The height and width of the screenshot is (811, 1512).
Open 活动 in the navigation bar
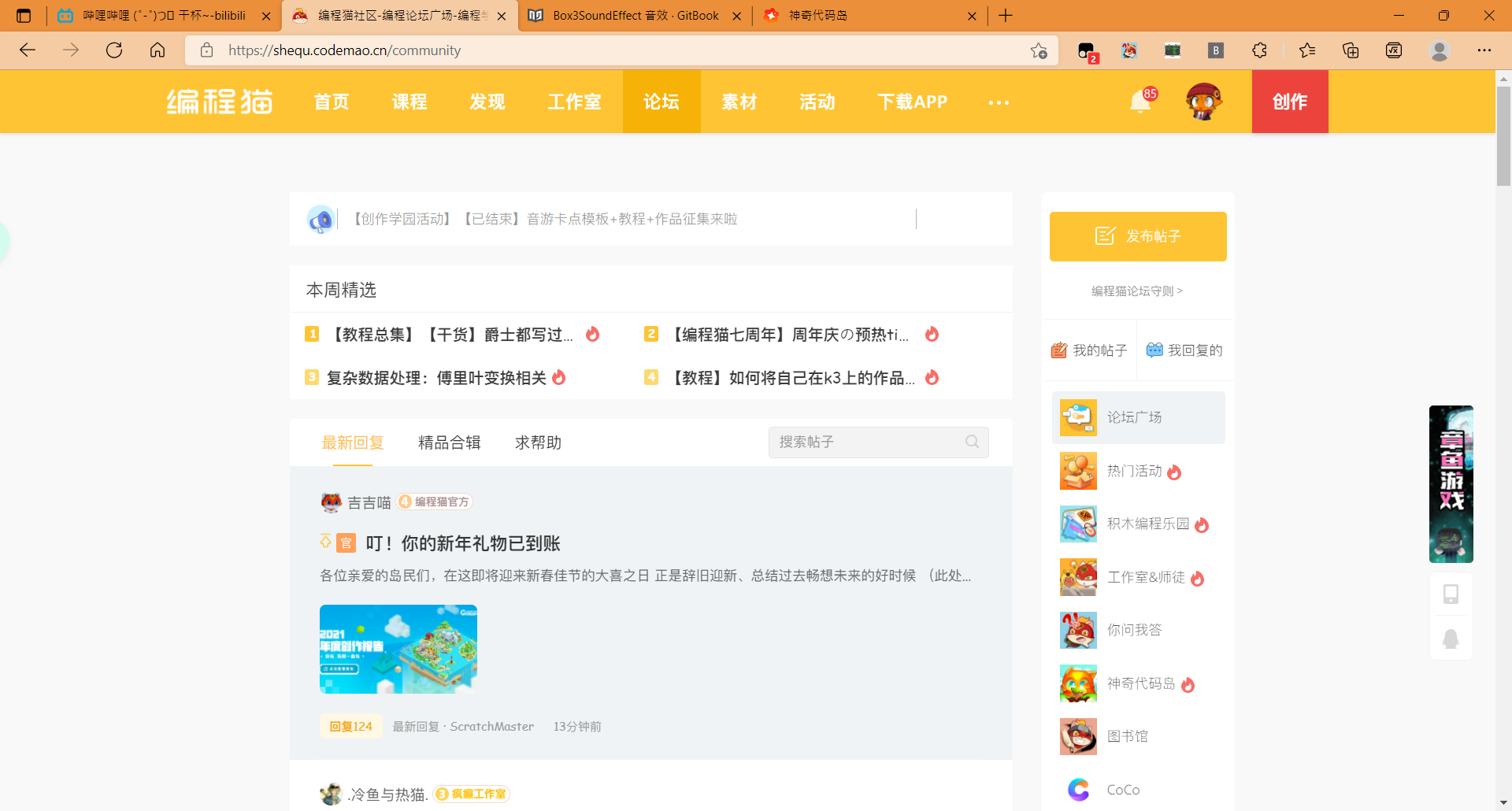tap(817, 102)
